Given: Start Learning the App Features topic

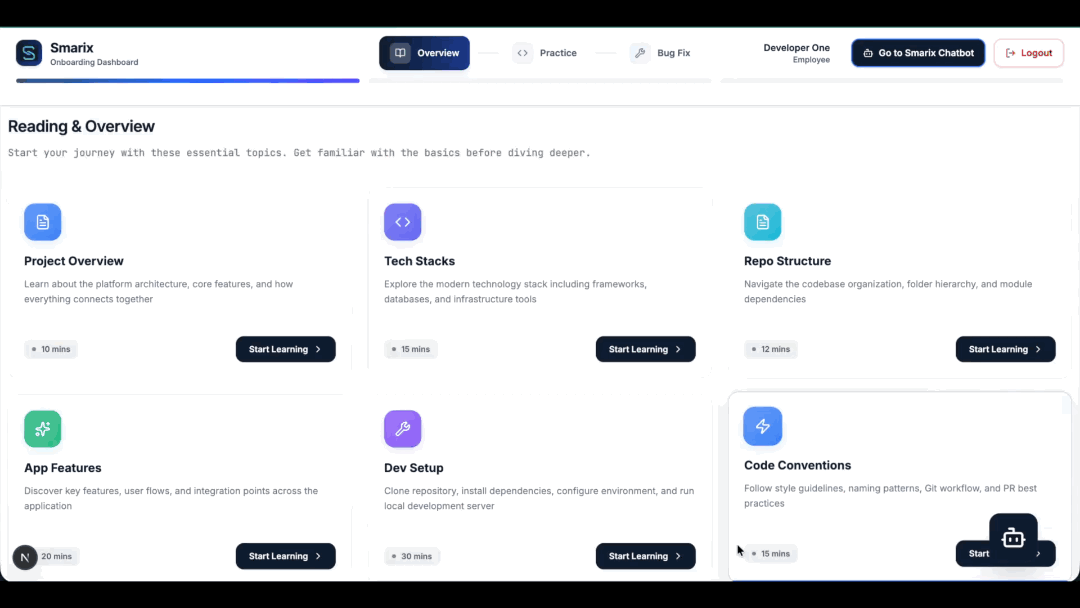Looking at the screenshot, I should coord(285,556).
